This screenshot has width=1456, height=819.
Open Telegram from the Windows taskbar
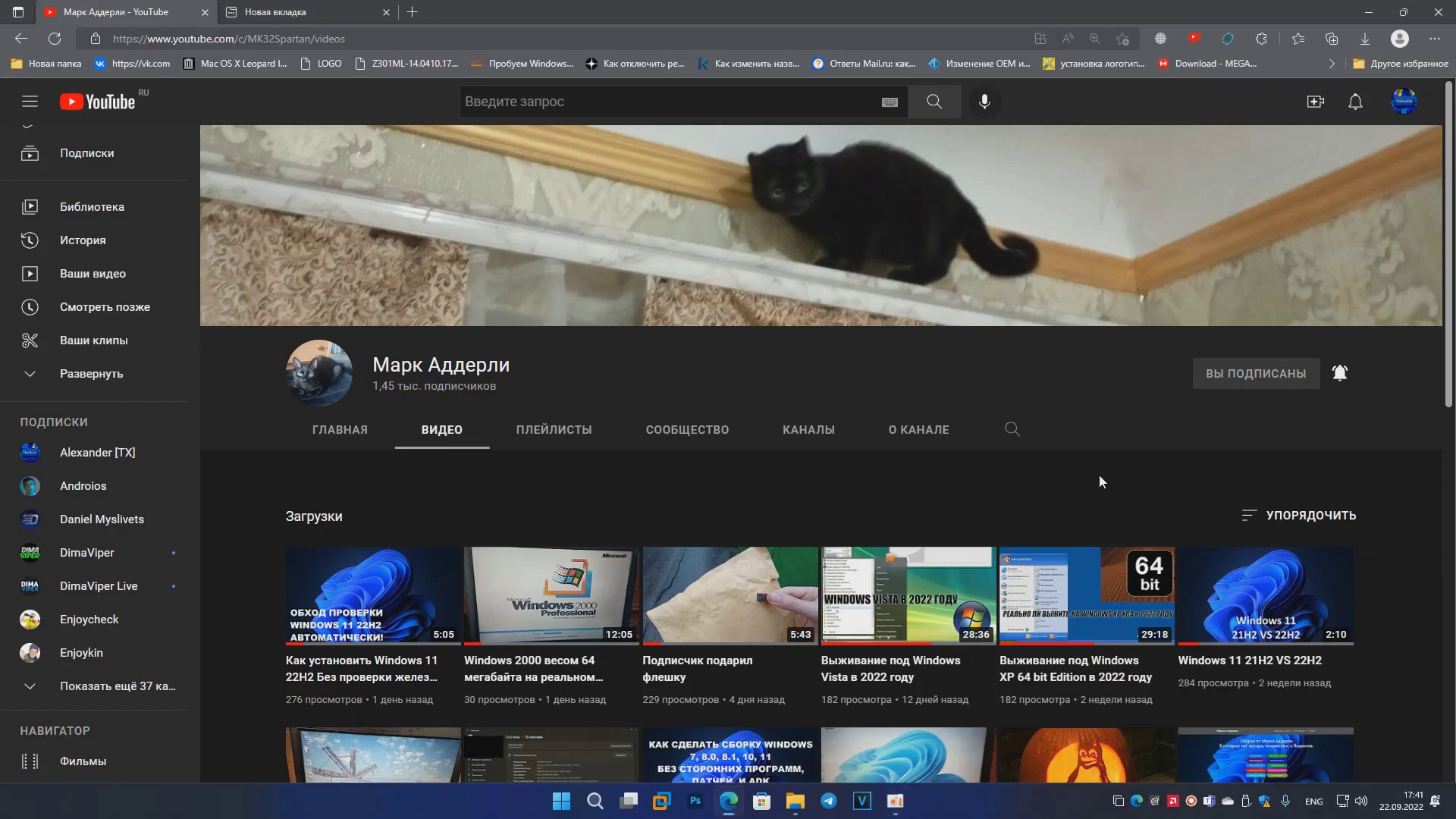point(828,802)
